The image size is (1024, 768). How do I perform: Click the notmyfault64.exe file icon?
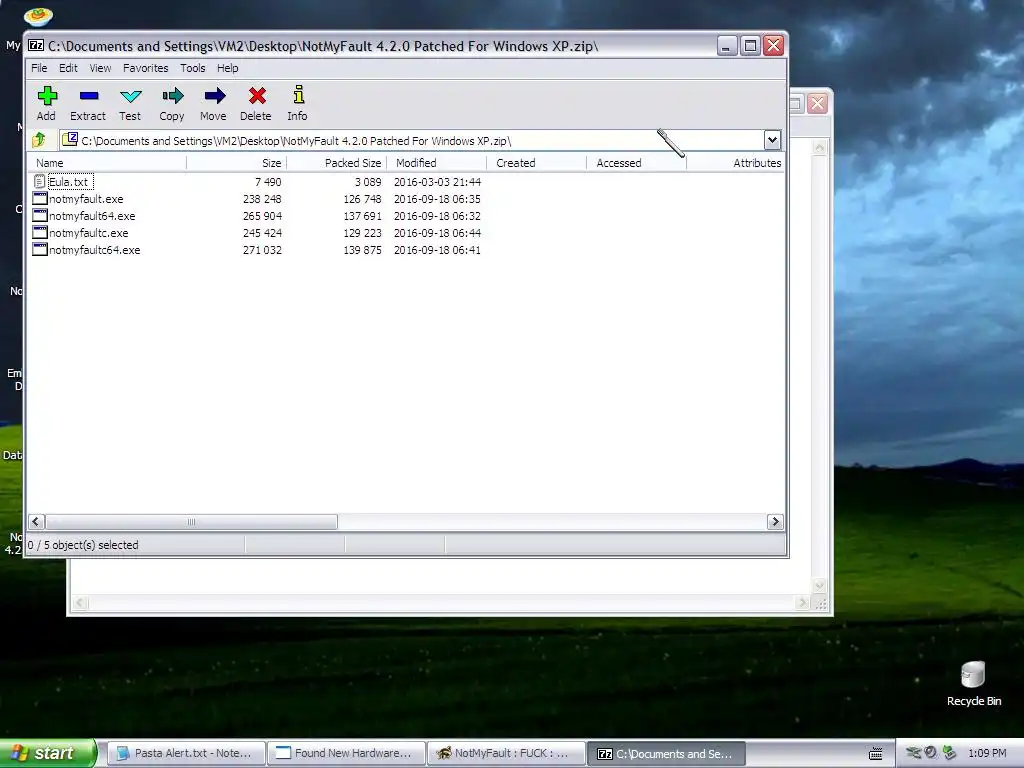point(40,216)
